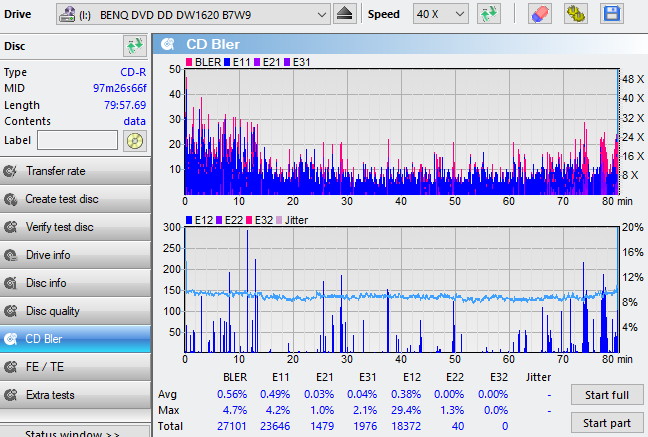
Task: Open the Transfer rate tab
Action: pyautogui.click(x=75, y=171)
